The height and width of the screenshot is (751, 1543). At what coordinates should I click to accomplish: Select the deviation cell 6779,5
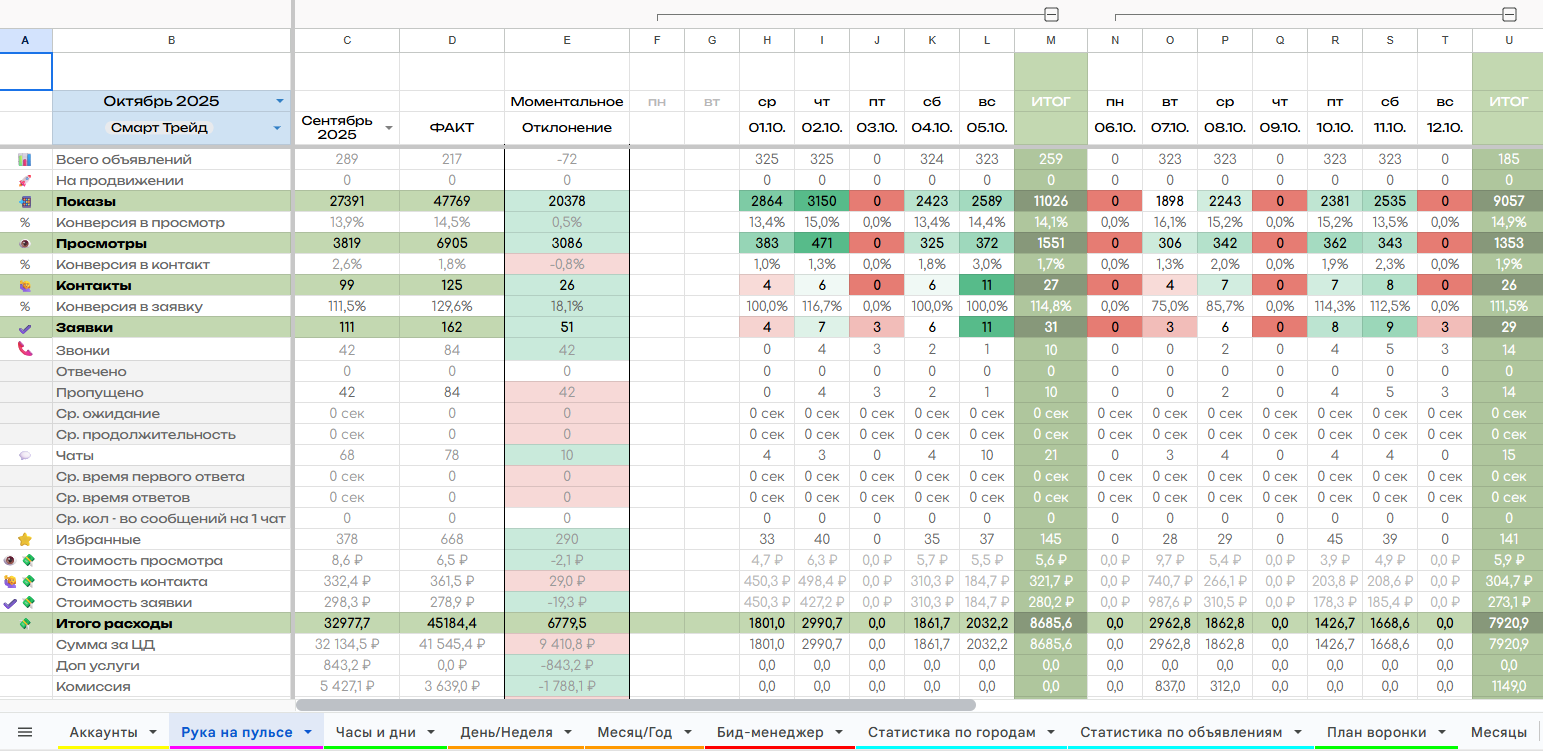tap(567, 623)
